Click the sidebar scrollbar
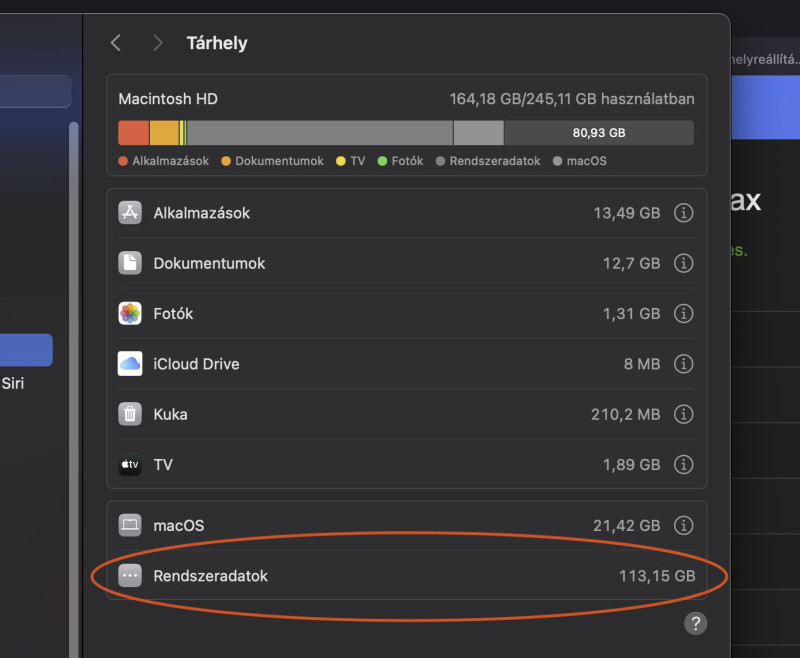 [73, 388]
